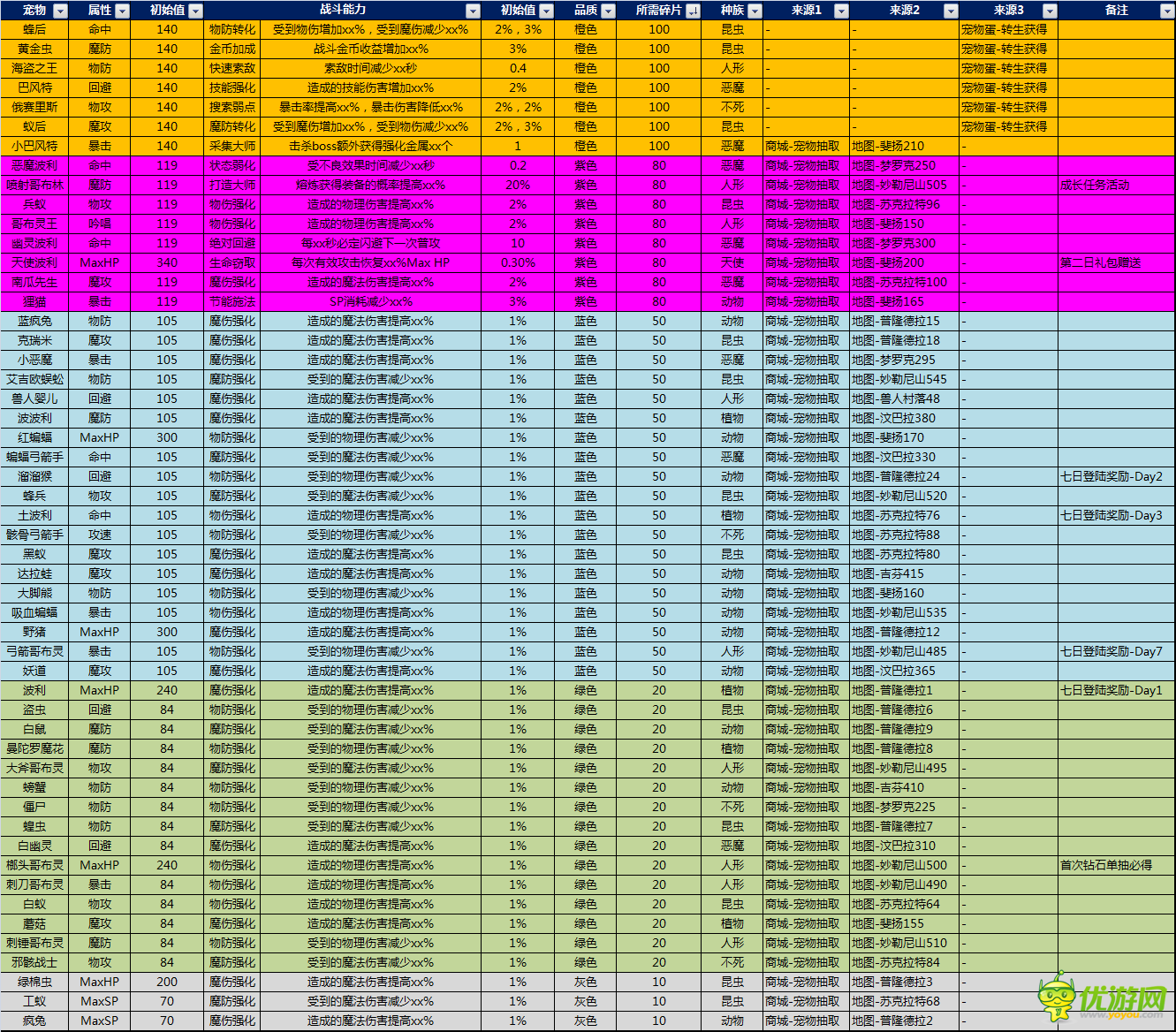
Task: Select the skill cell 节能施法
Action: [x=232, y=301]
